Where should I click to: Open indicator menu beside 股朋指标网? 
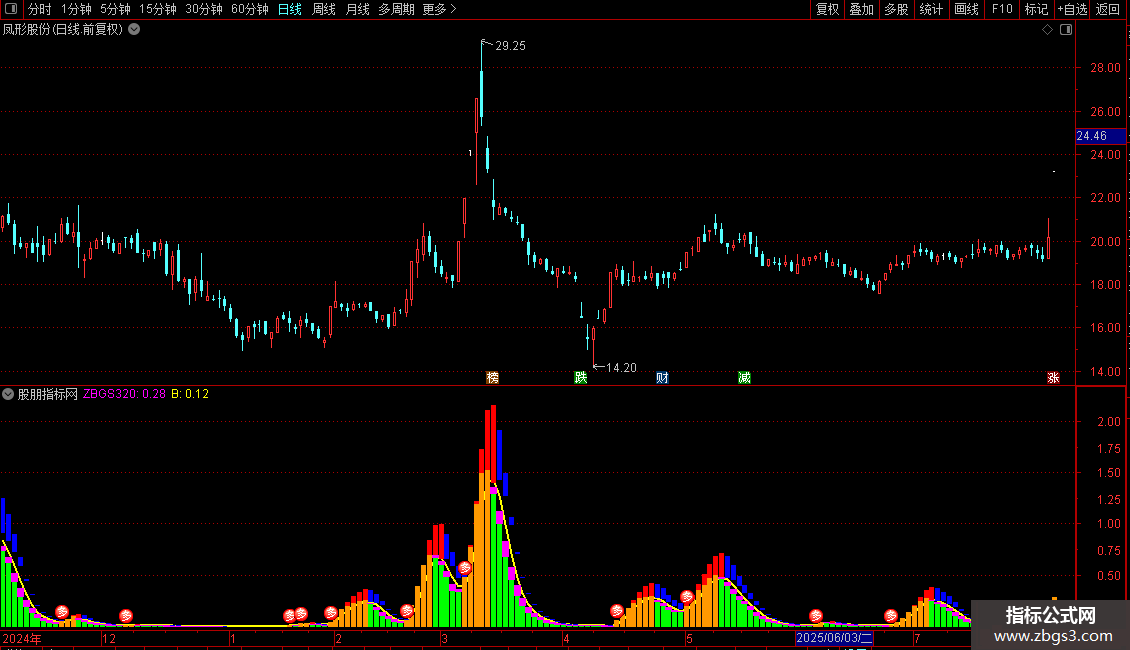8,394
